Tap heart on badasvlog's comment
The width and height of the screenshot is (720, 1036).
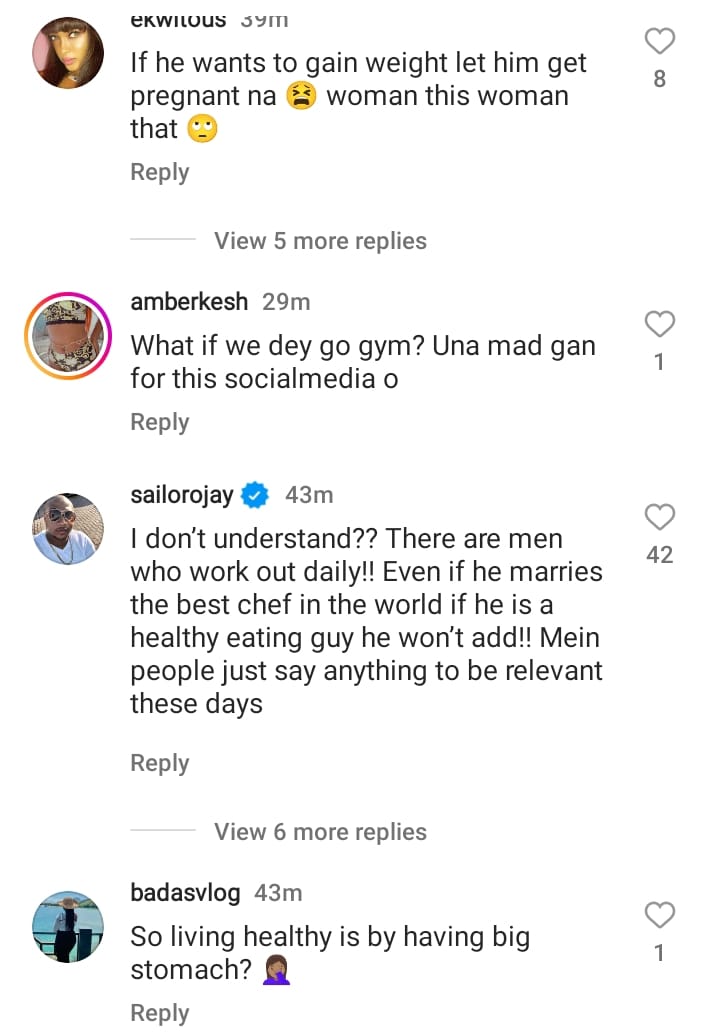pos(659,915)
